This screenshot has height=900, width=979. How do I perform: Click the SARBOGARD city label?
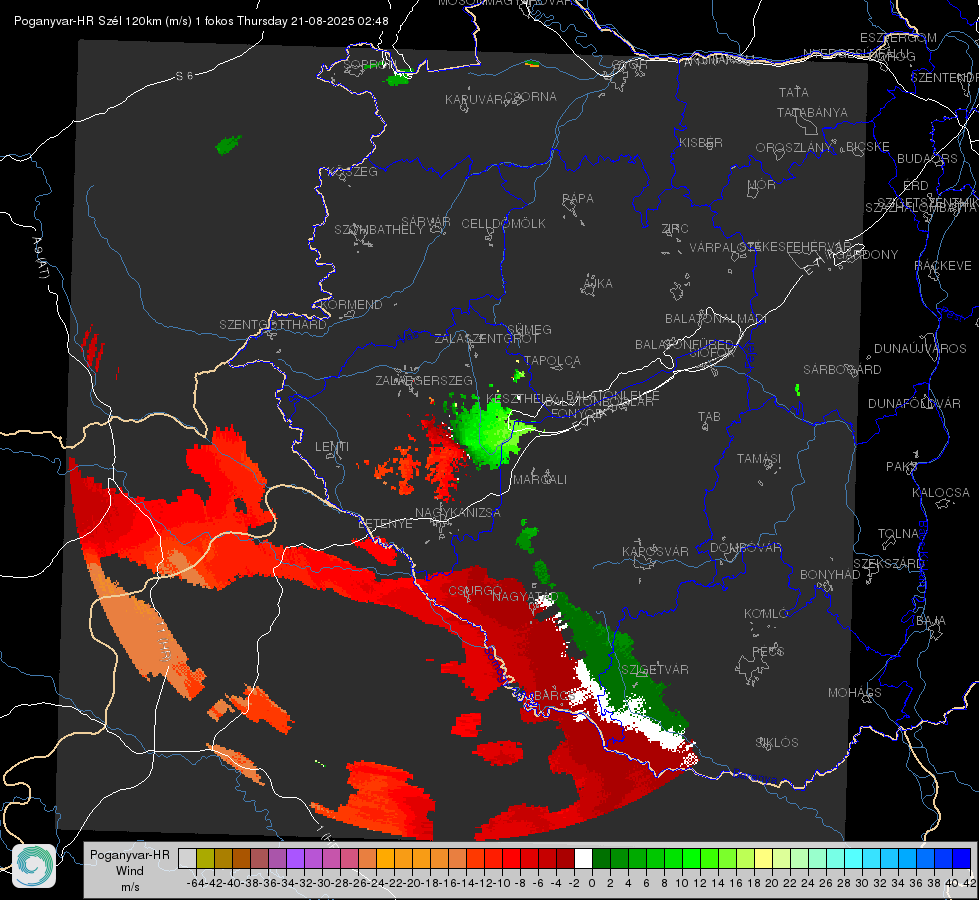[x=842, y=370]
